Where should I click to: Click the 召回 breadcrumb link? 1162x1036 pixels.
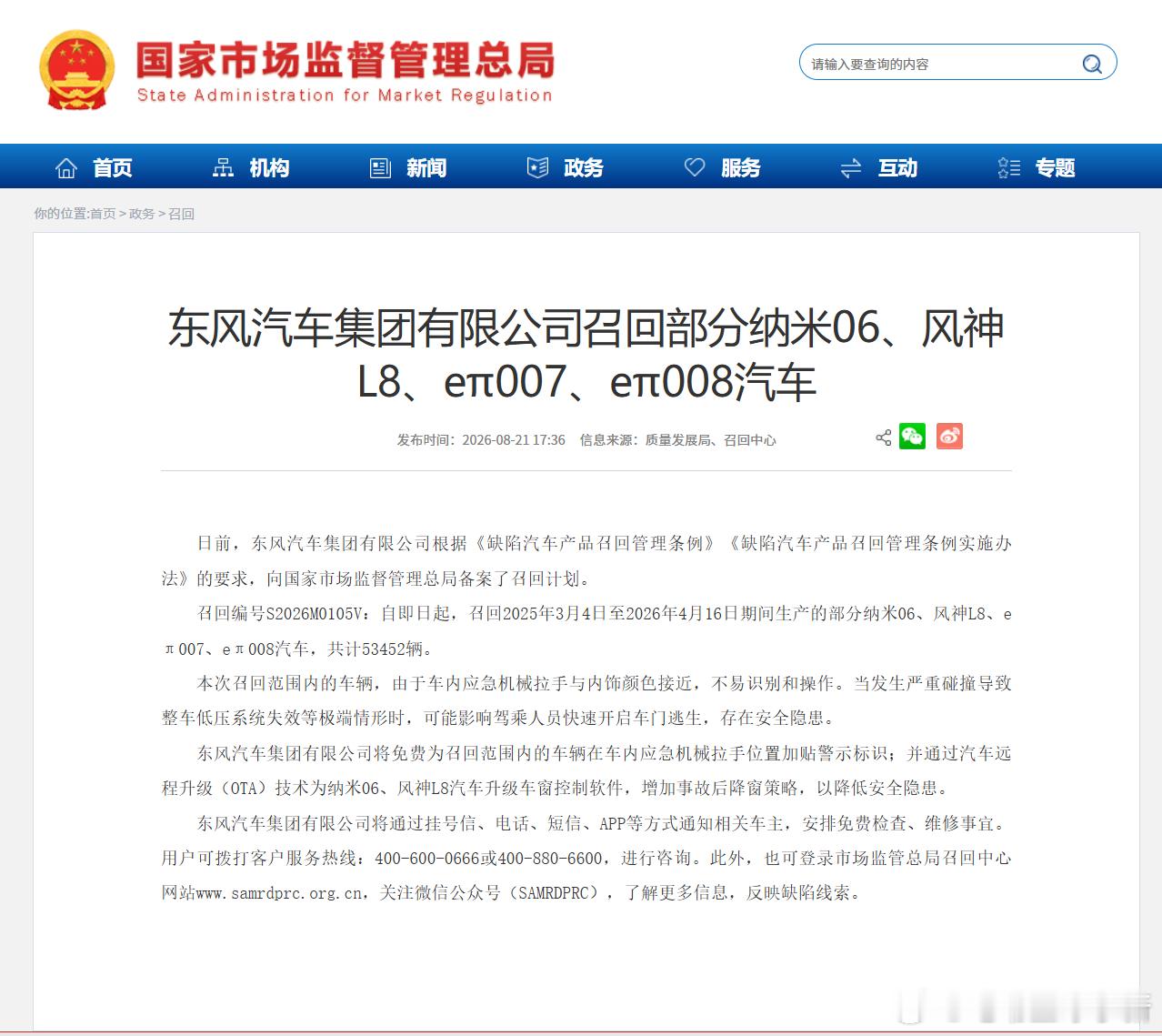[182, 214]
